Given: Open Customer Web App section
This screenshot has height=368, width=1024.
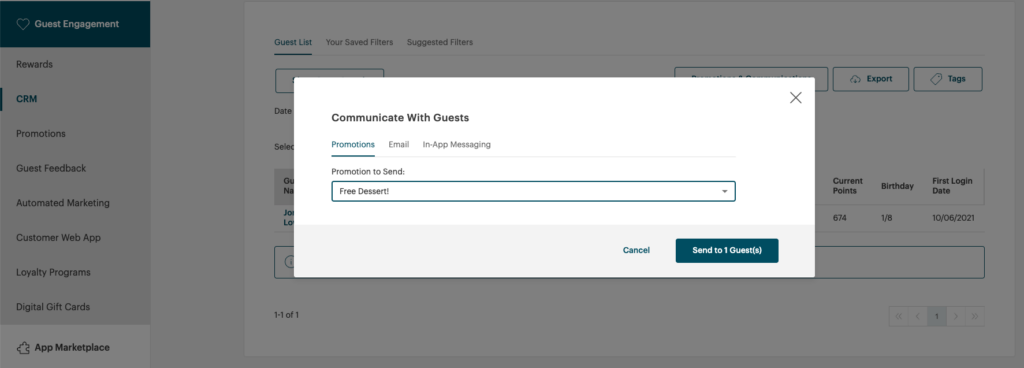Looking at the screenshot, I should point(58,238).
